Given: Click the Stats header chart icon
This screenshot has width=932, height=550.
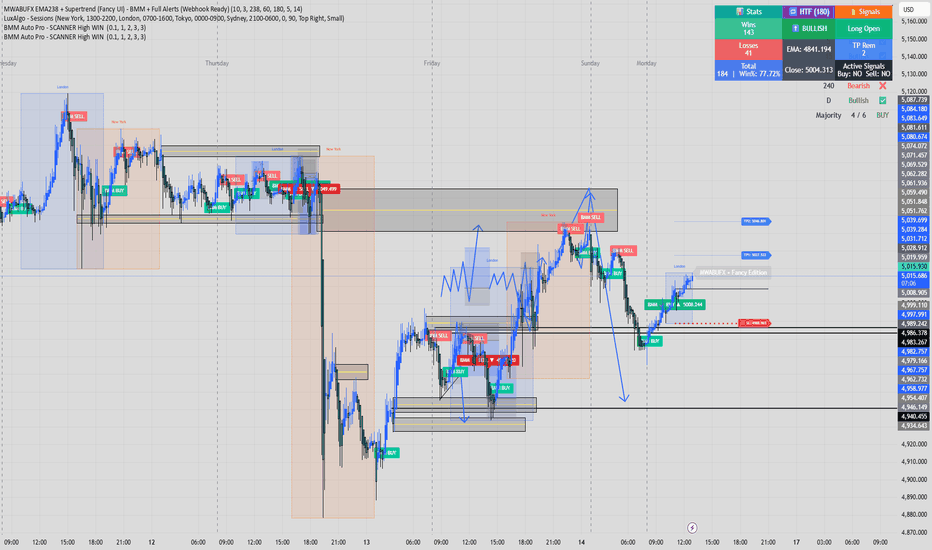Looking at the screenshot, I should point(739,11).
